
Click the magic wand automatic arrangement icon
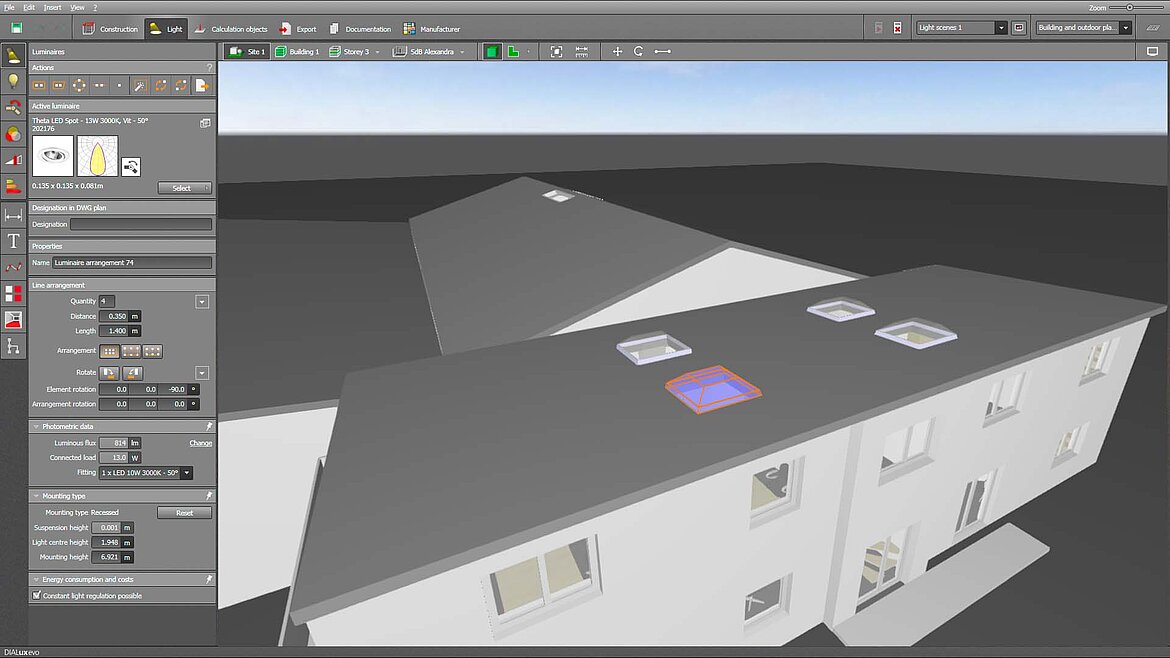(x=140, y=86)
